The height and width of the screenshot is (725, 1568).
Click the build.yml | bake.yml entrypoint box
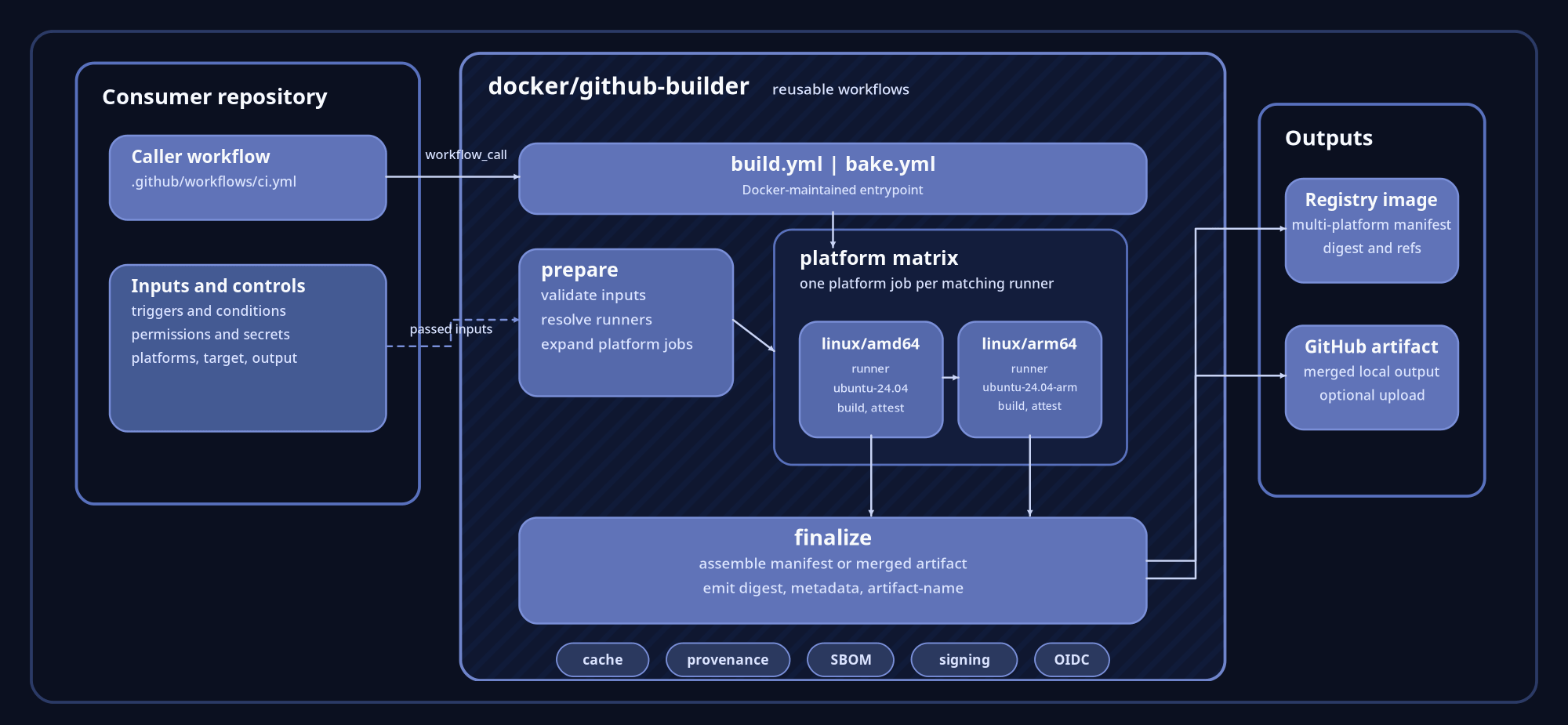coord(833,177)
